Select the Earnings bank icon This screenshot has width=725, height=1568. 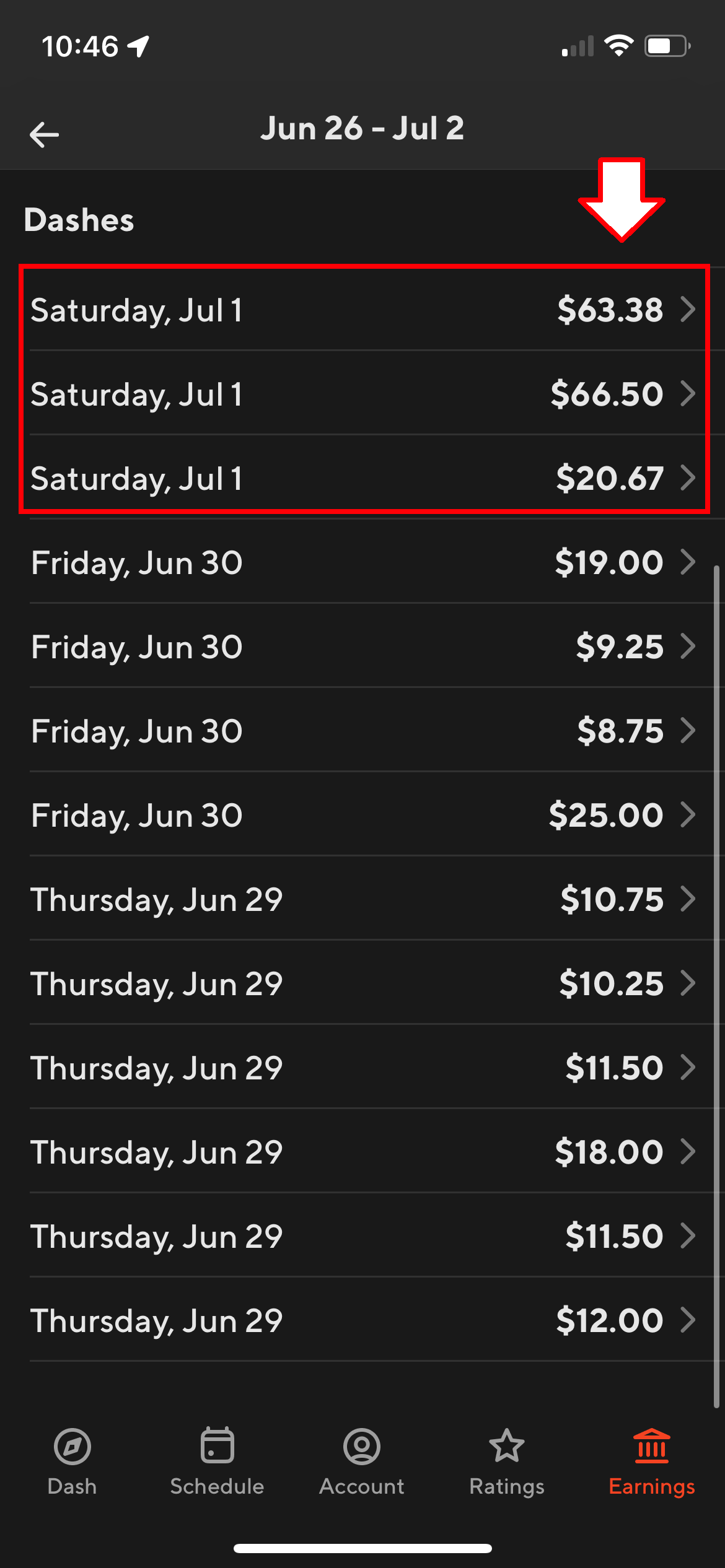tap(652, 1447)
